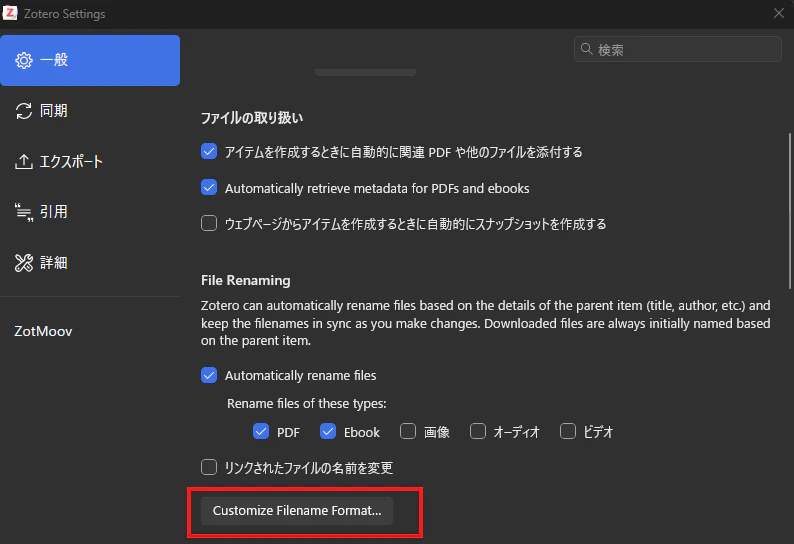Check 画像 (images) file type for renaming

pyautogui.click(x=408, y=432)
